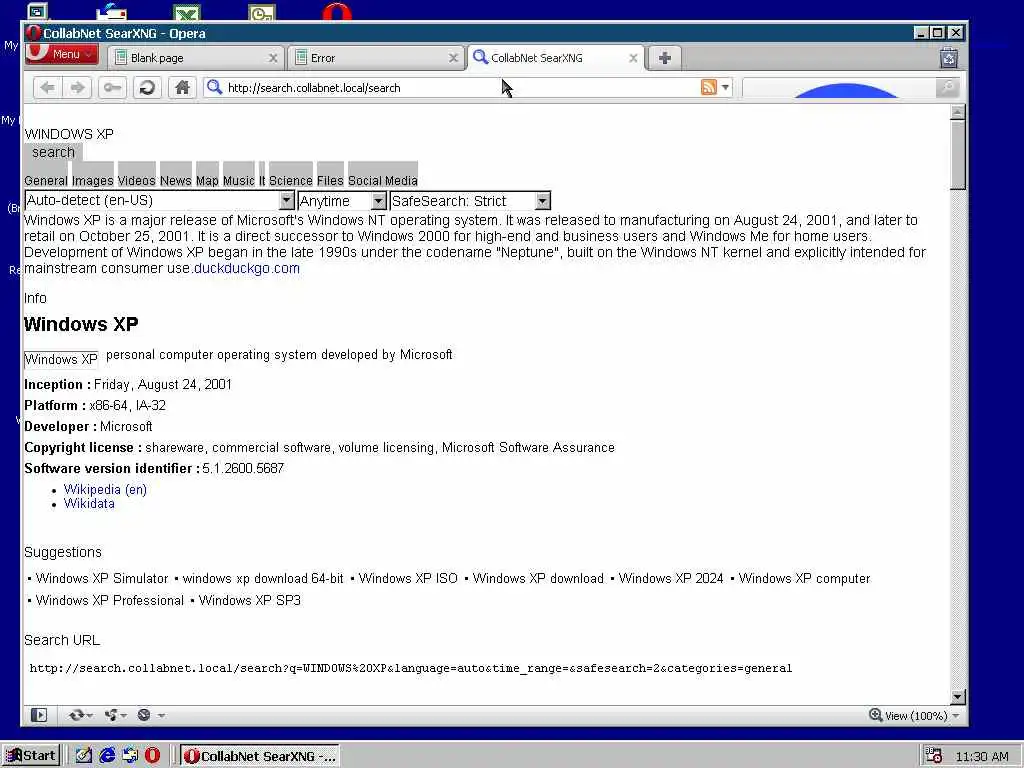Open the Wikipedia (en) link
Viewport: 1024px width, 768px height.
[105, 489]
